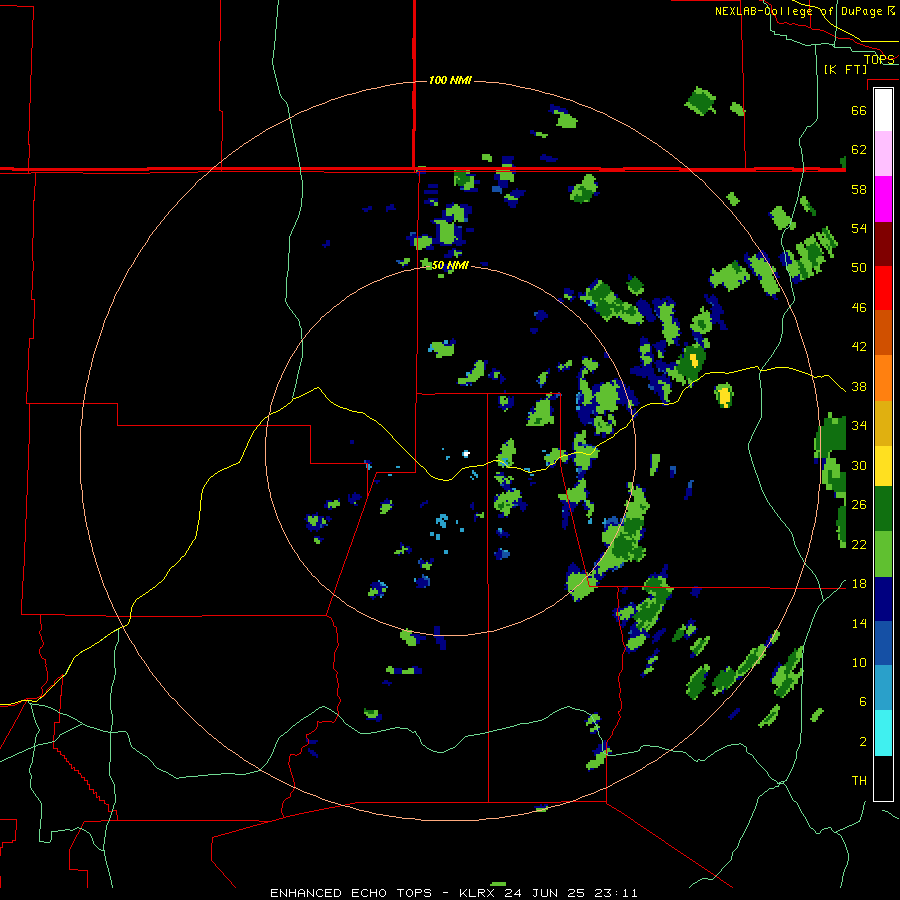This screenshot has width=900, height=900.
Task: Click the gold legend swatch
Action: 883,423
